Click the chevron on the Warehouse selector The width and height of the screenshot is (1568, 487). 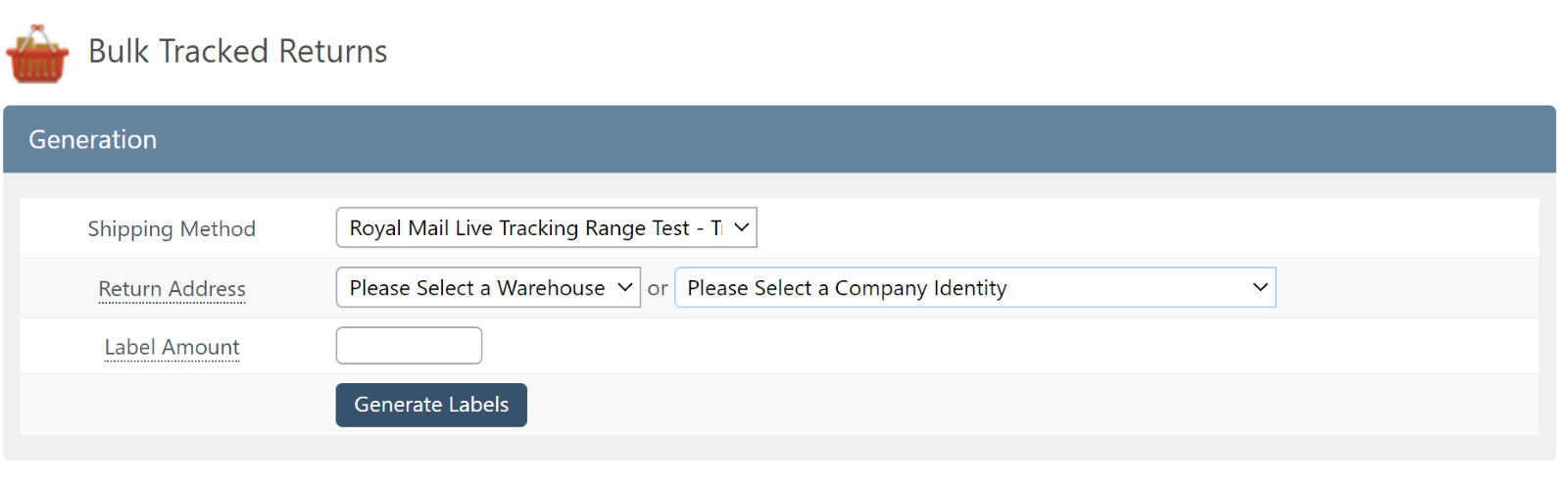[625, 288]
